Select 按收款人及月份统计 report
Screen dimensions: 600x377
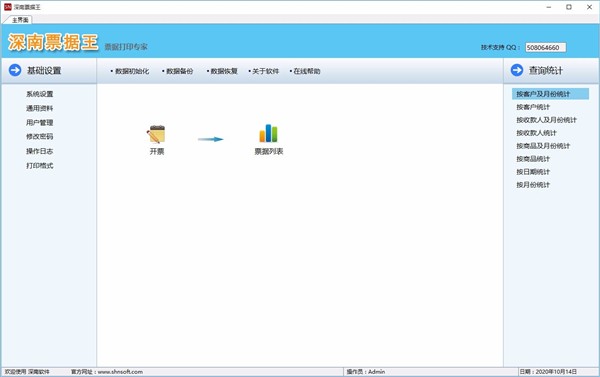[546, 120]
